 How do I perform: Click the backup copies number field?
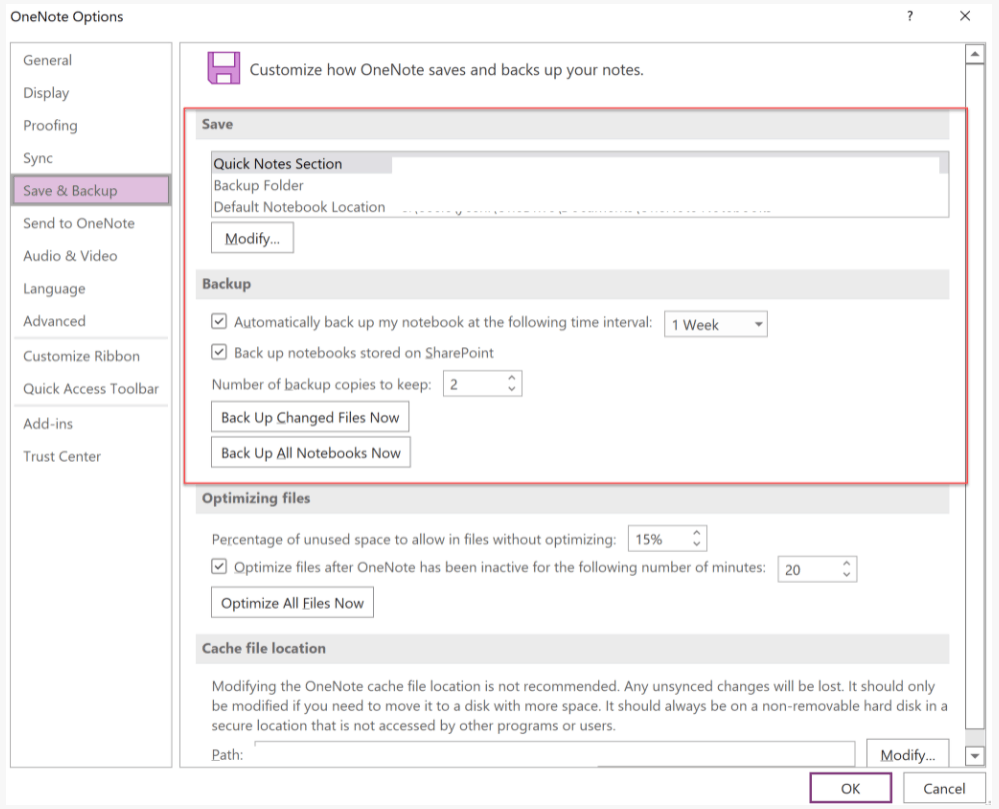[x=473, y=384]
